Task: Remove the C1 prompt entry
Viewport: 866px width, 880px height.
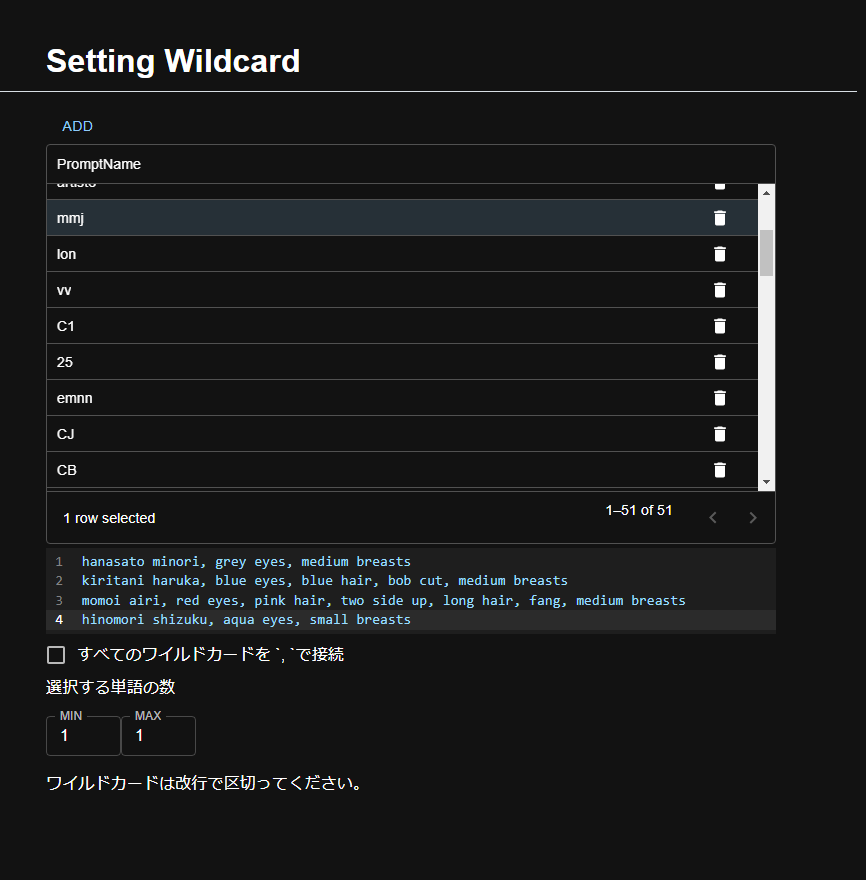Action: 719,326
